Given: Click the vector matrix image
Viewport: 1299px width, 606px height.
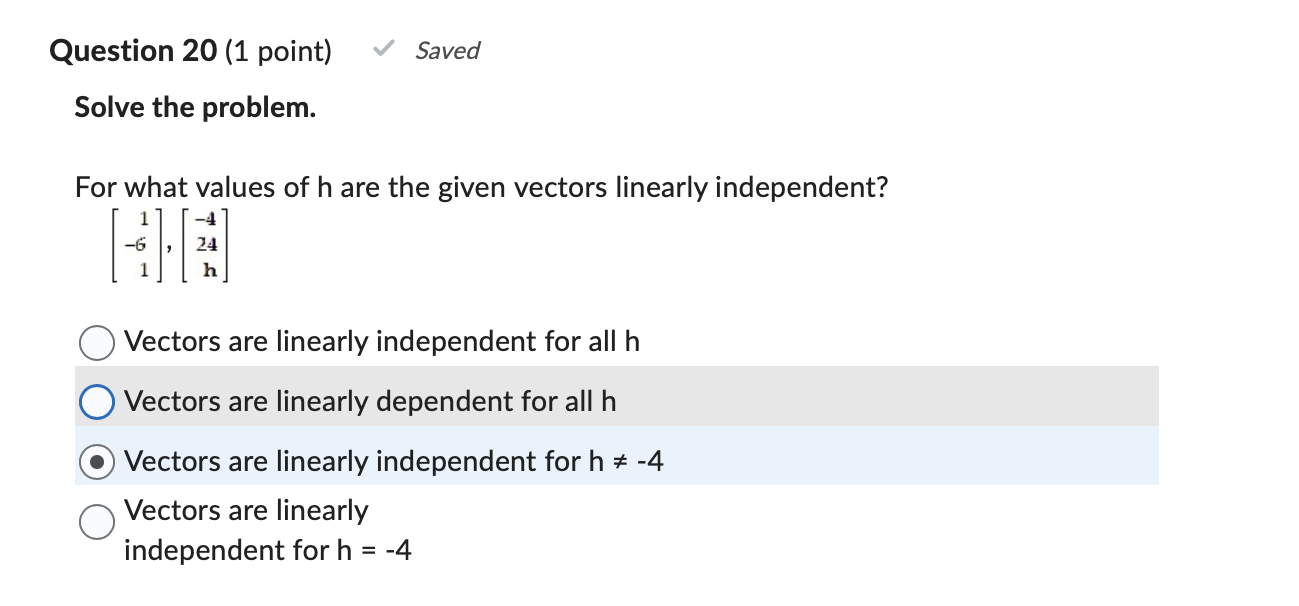Looking at the screenshot, I should [170, 243].
